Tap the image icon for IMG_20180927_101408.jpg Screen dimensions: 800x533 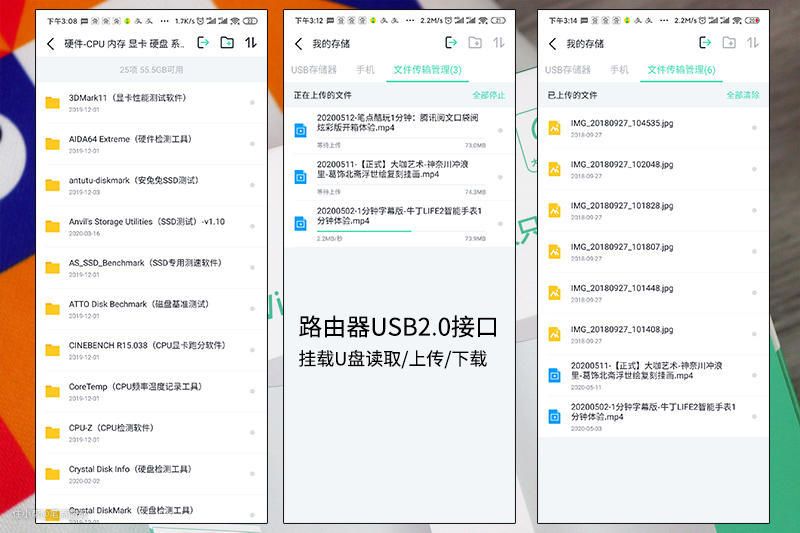point(554,334)
